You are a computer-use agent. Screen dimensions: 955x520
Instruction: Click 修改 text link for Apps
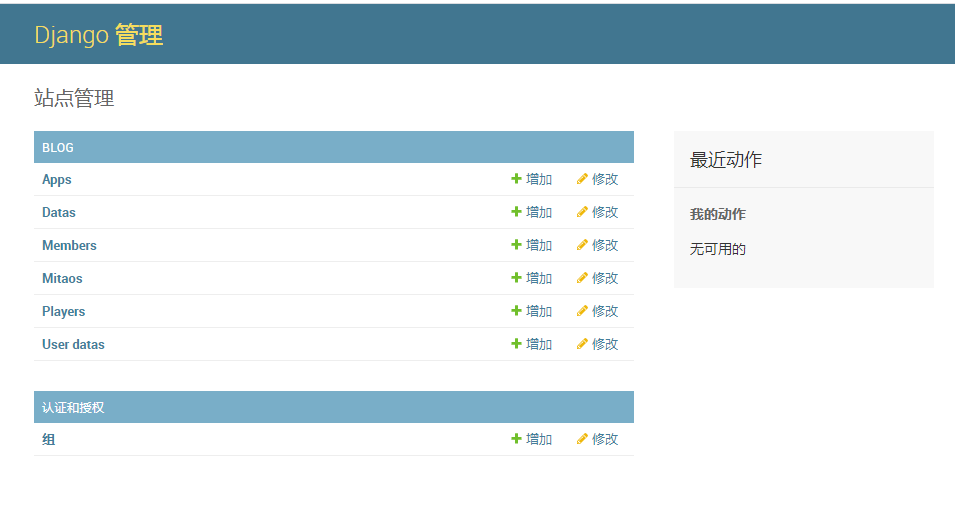(605, 179)
